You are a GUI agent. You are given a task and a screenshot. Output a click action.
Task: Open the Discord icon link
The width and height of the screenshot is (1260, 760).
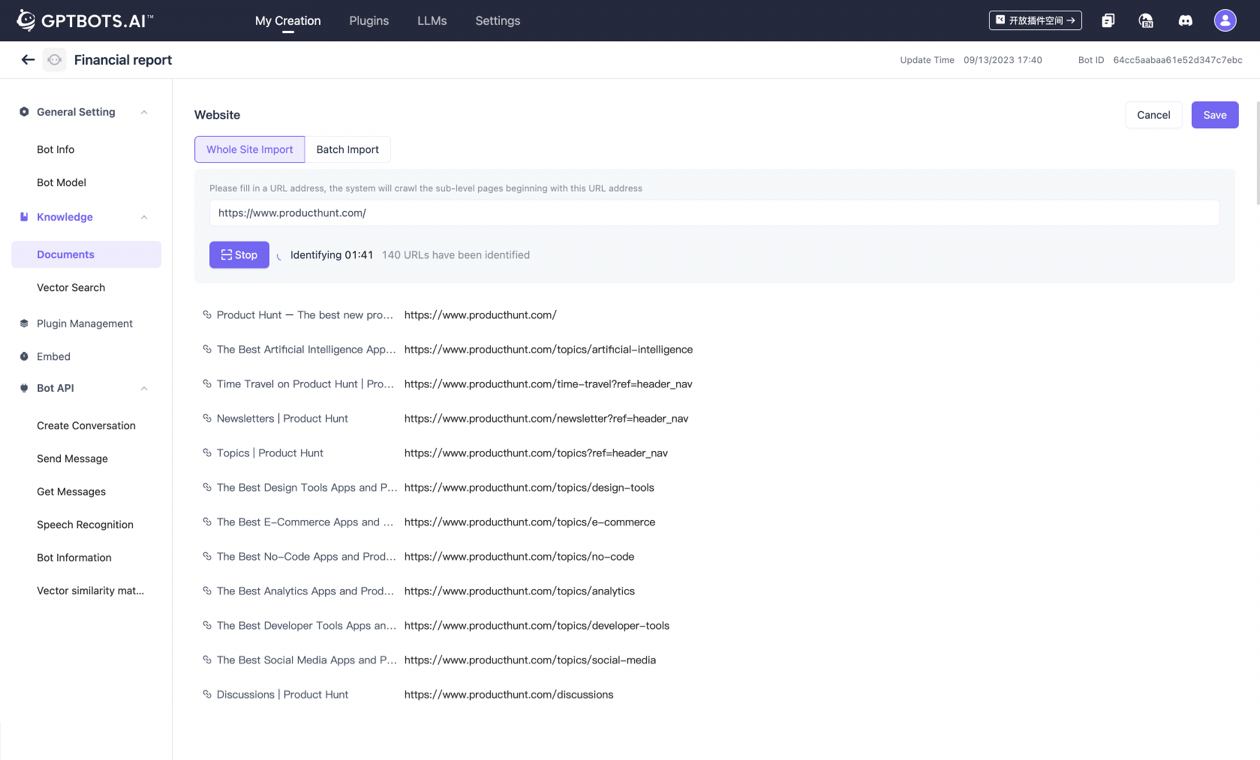[1185, 20]
